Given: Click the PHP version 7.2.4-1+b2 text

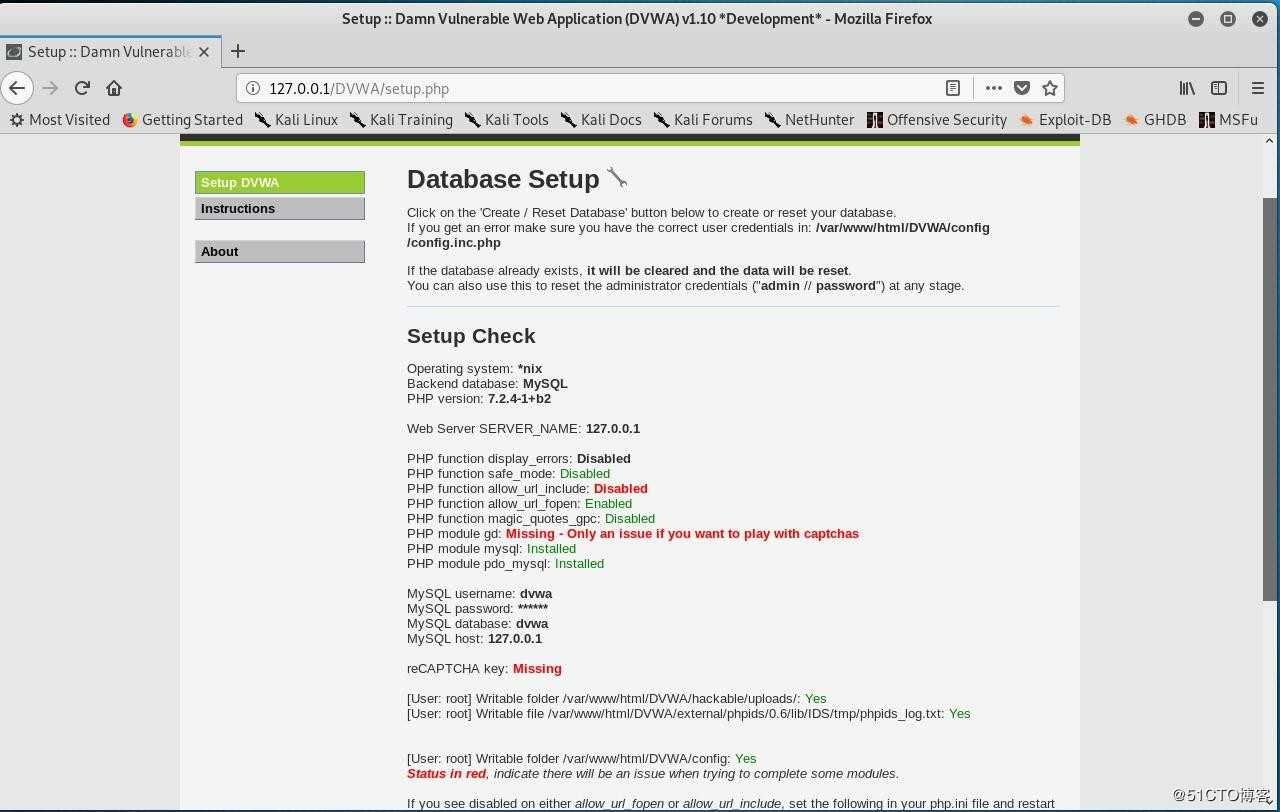Looking at the screenshot, I should tap(479, 398).
